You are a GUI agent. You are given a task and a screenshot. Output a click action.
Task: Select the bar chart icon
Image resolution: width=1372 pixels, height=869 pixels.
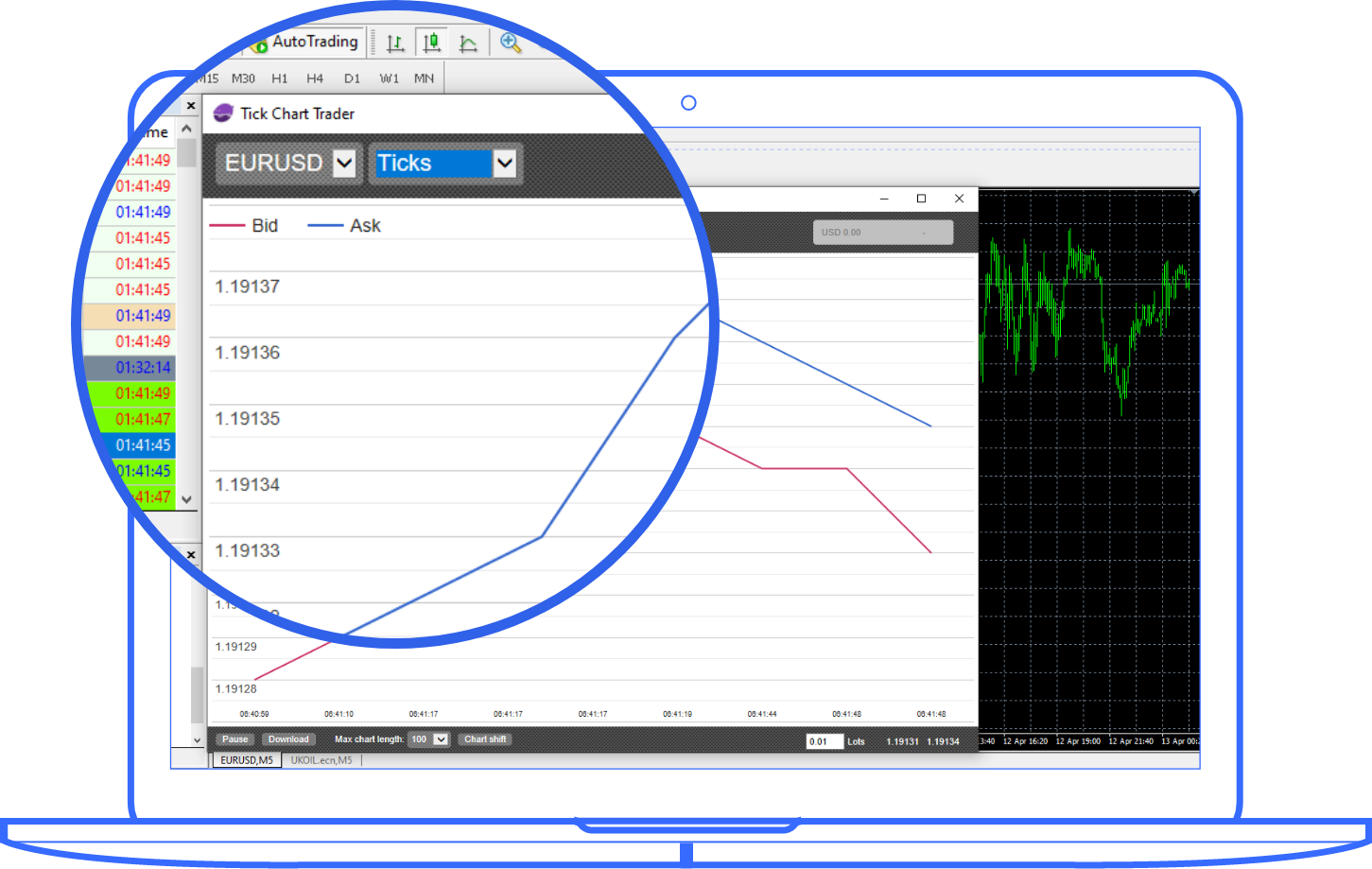point(395,43)
